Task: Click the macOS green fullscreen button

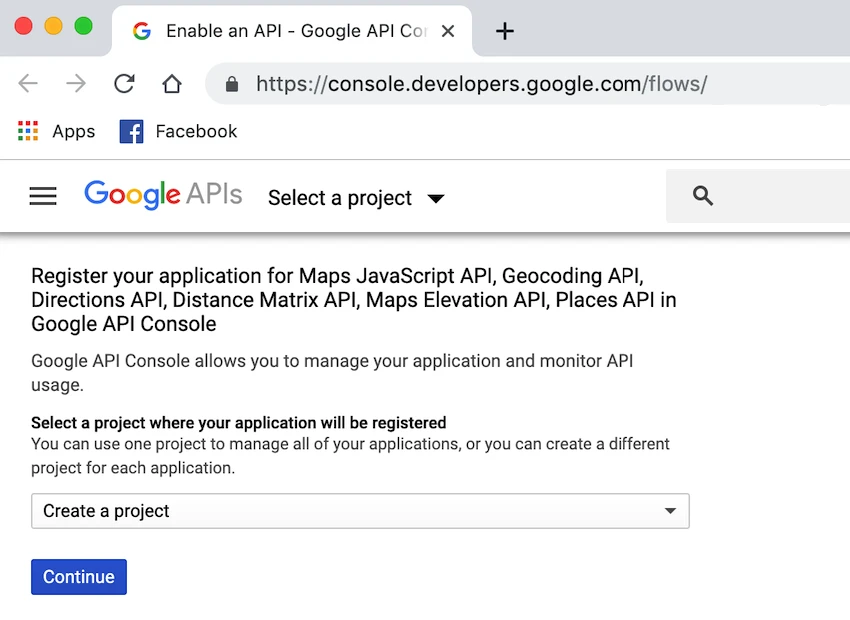Action: pyautogui.click(x=83, y=26)
